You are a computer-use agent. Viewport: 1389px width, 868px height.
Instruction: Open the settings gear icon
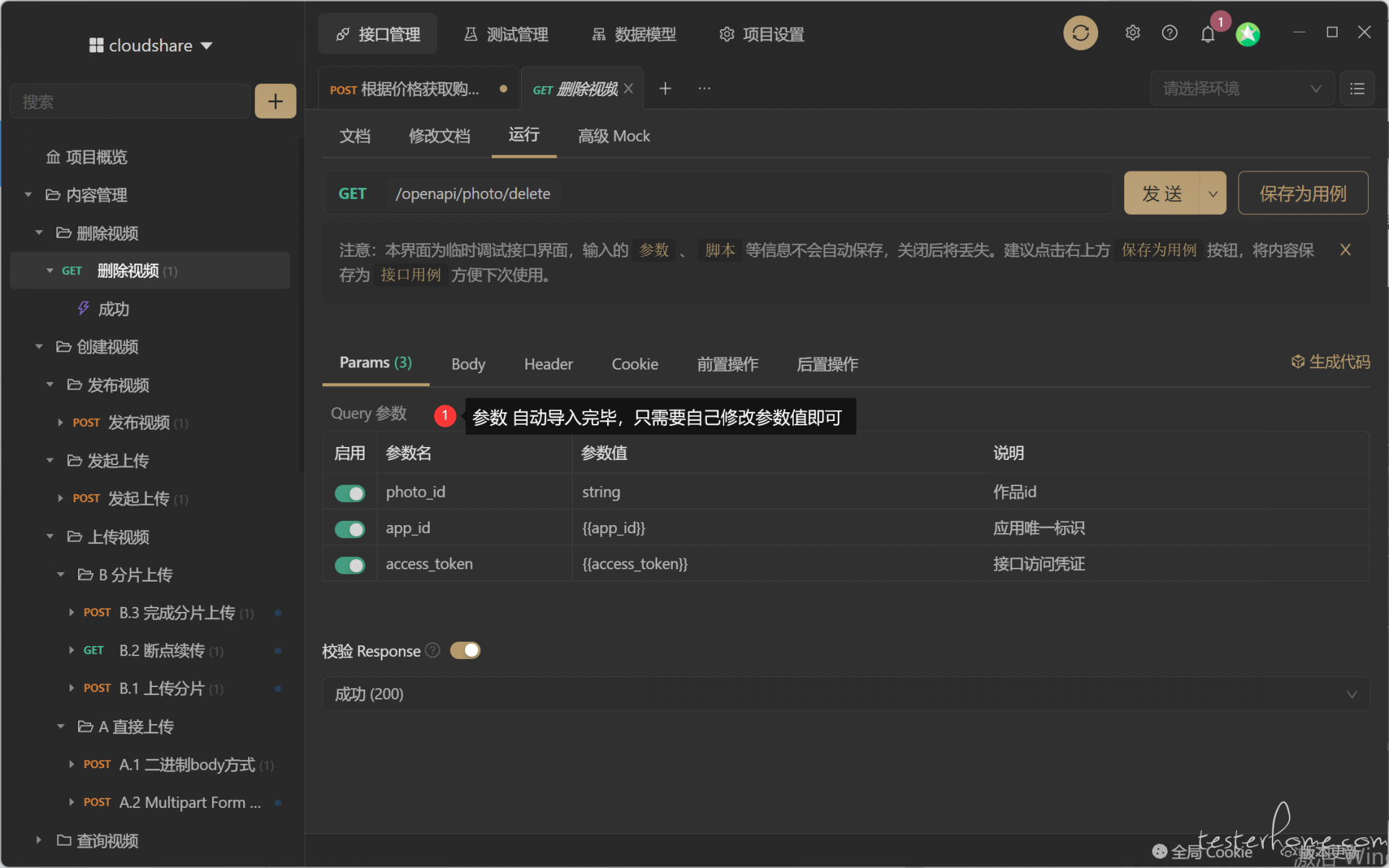(x=1132, y=33)
